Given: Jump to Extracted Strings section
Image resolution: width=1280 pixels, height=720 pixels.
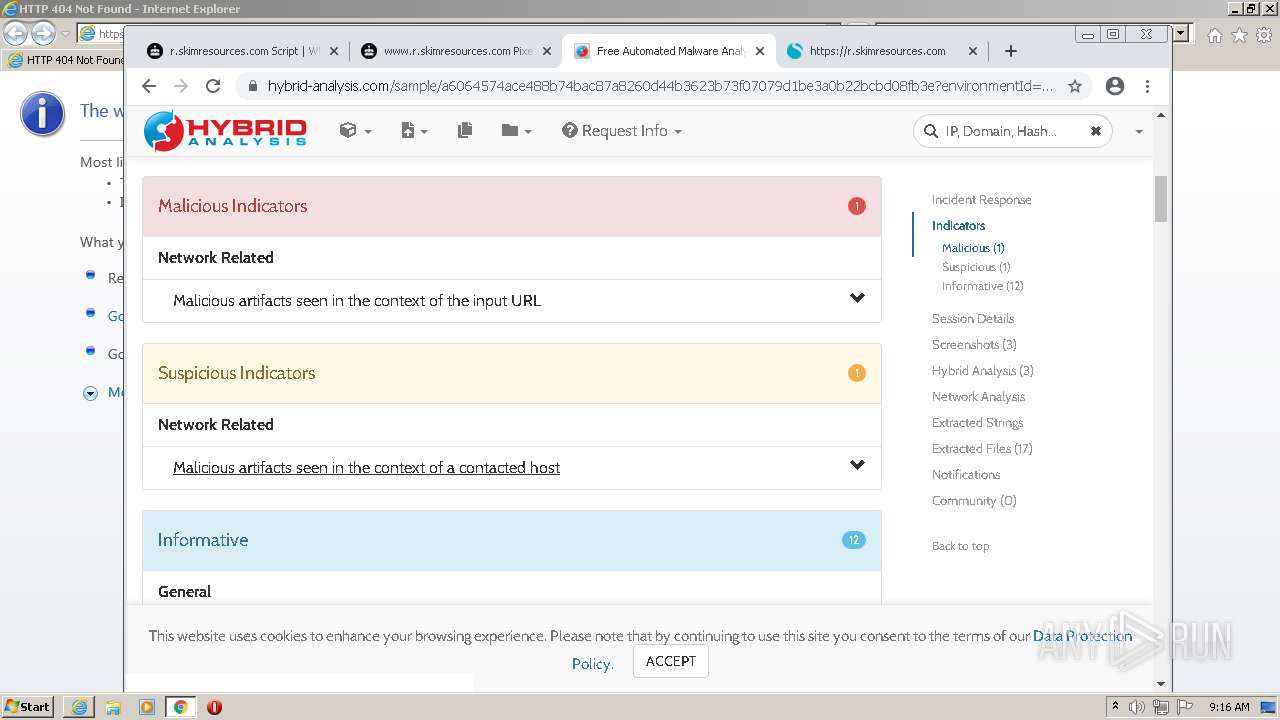Looking at the screenshot, I should 977,422.
